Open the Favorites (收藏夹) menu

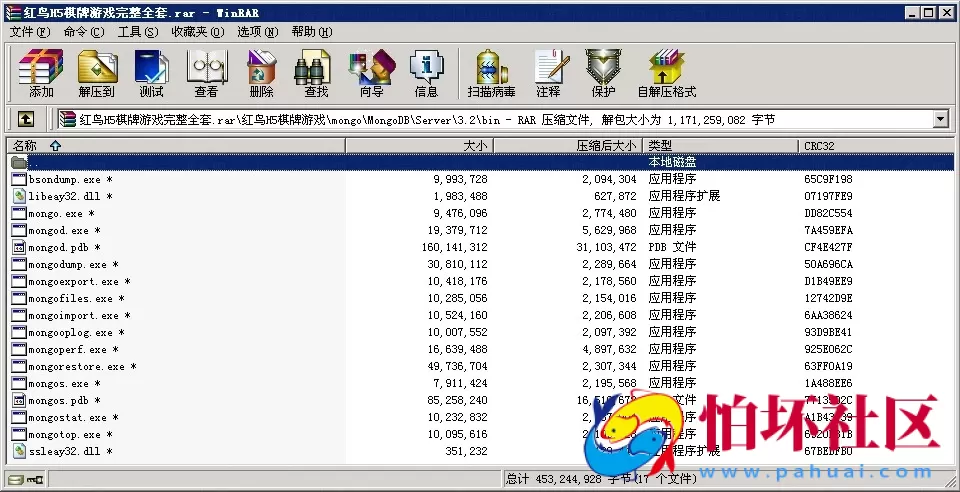198,32
